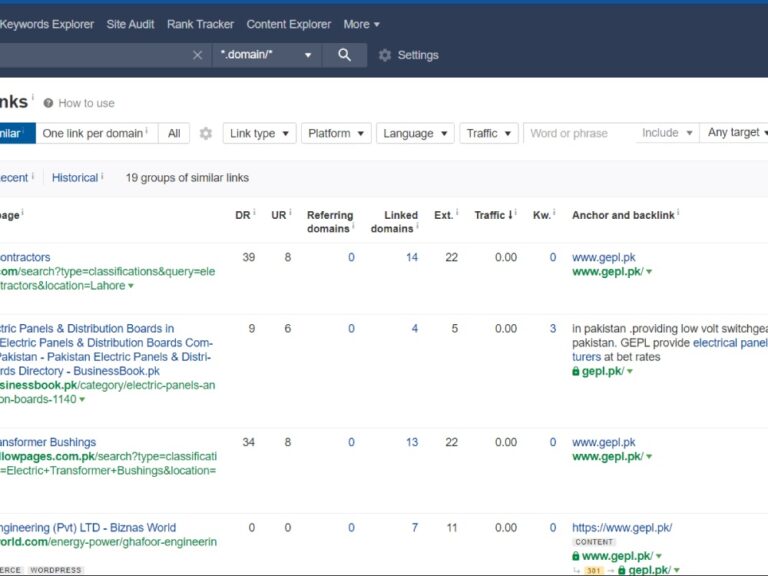Switch to Historical view
This screenshot has height=576, width=768.
click(75, 178)
